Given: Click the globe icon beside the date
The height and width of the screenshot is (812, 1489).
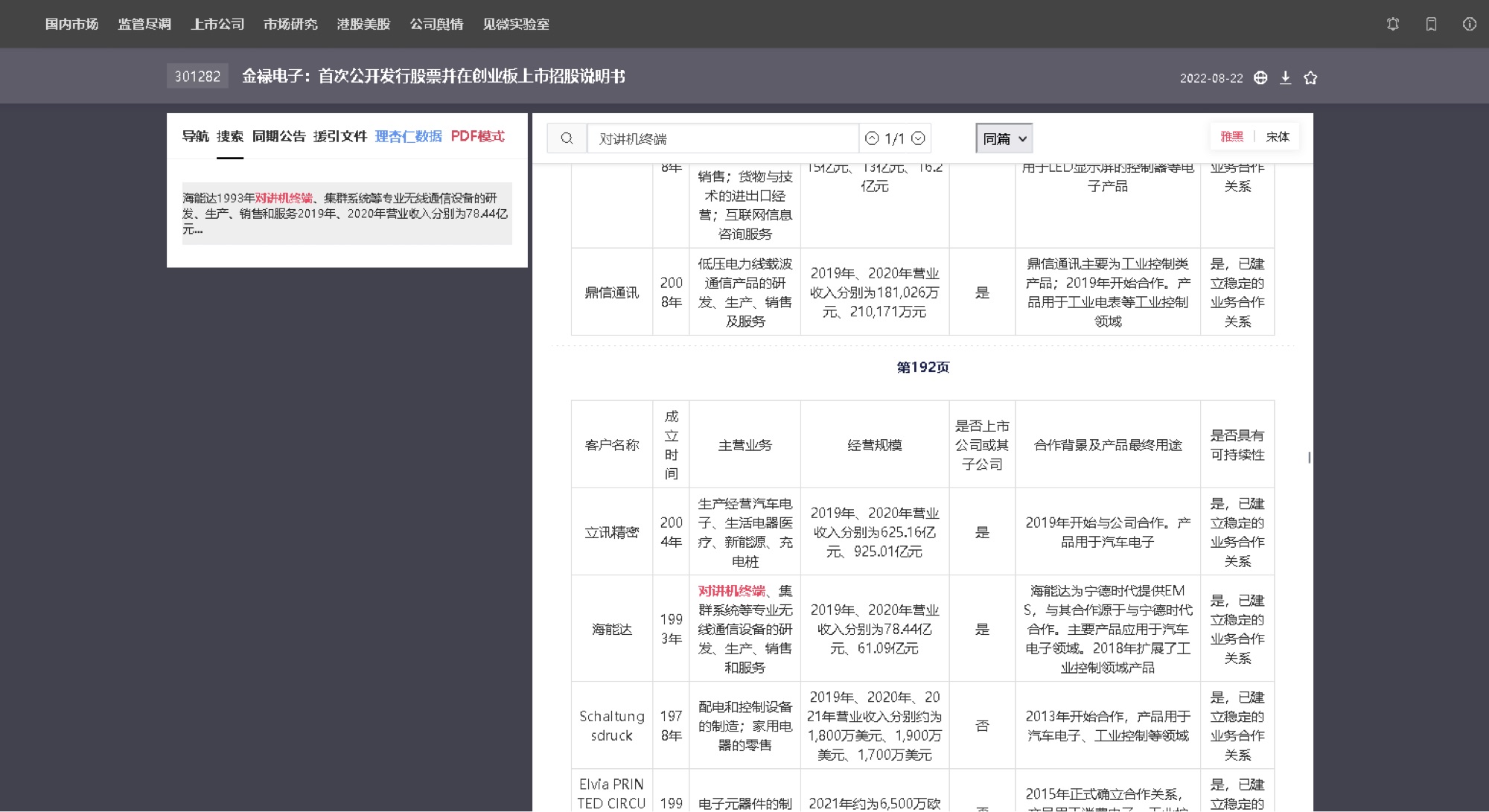Looking at the screenshot, I should pyautogui.click(x=1260, y=77).
